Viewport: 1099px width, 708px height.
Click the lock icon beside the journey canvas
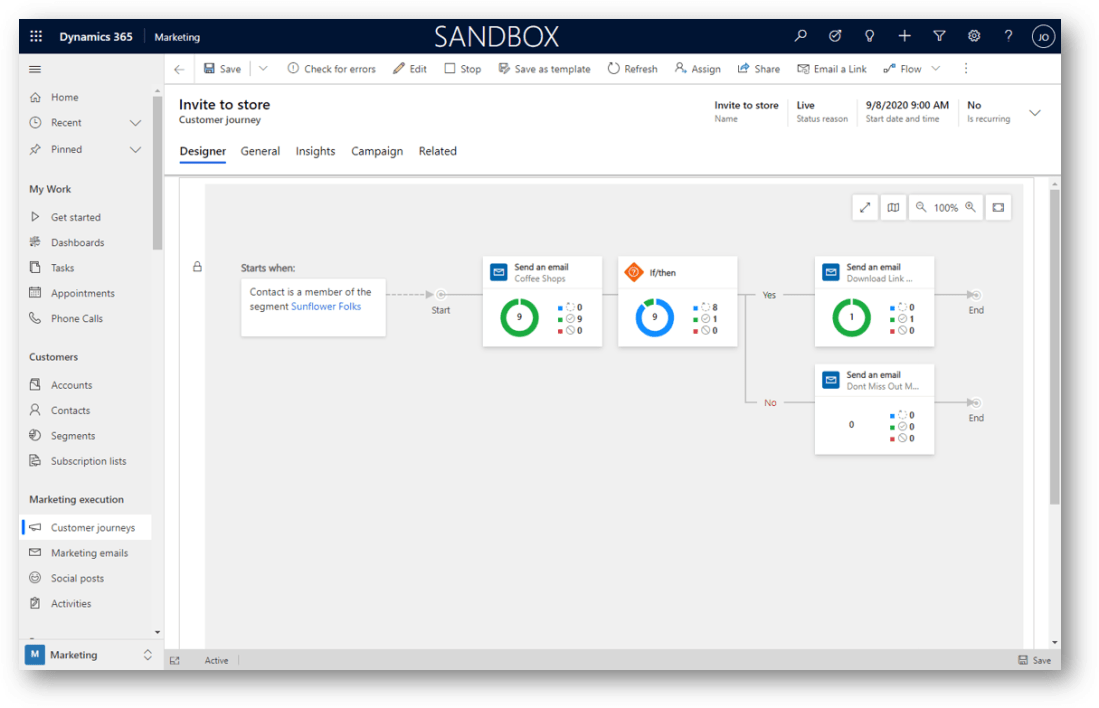pyautogui.click(x=197, y=267)
